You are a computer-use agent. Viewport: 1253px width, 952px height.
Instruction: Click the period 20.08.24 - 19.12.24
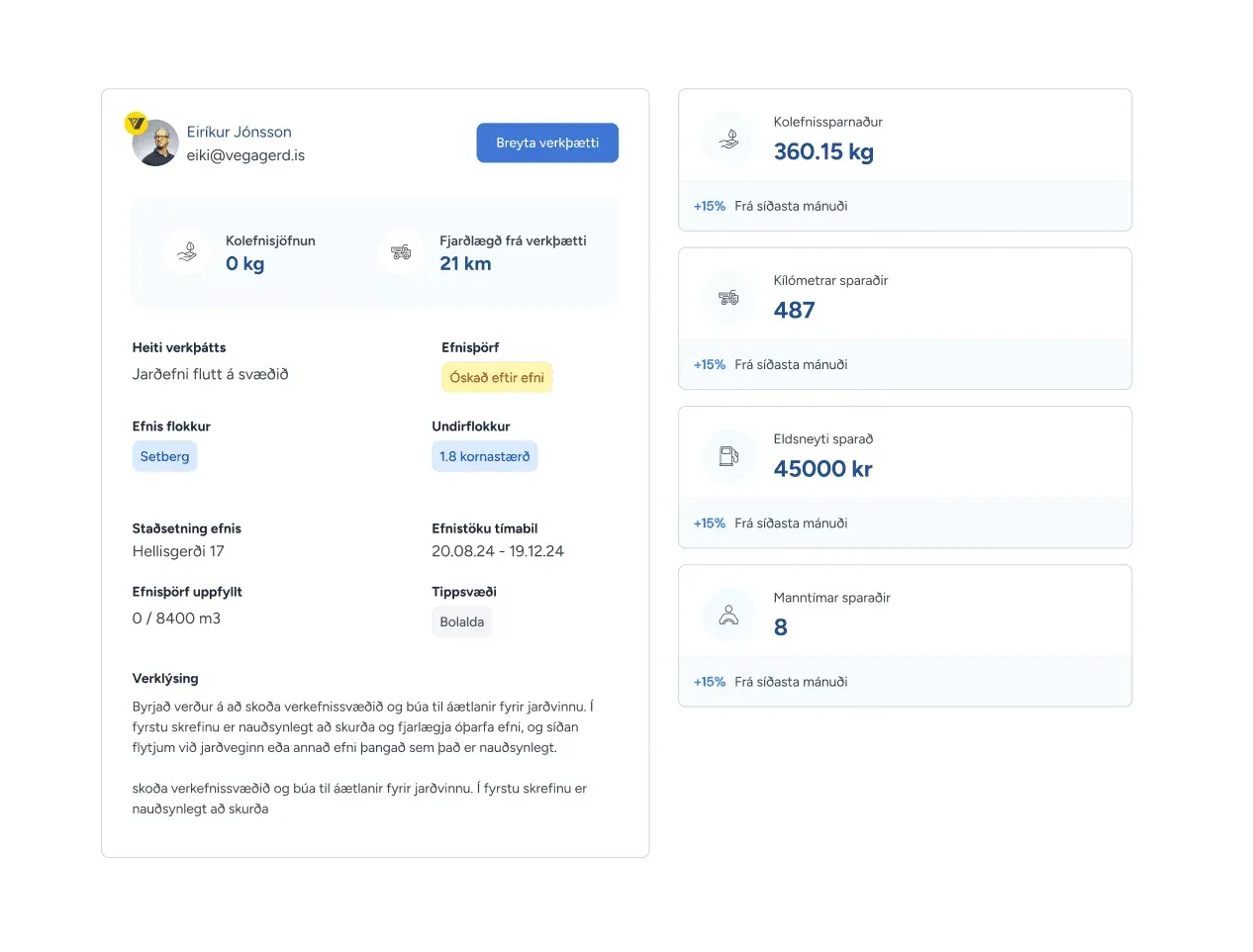click(x=498, y=551)
